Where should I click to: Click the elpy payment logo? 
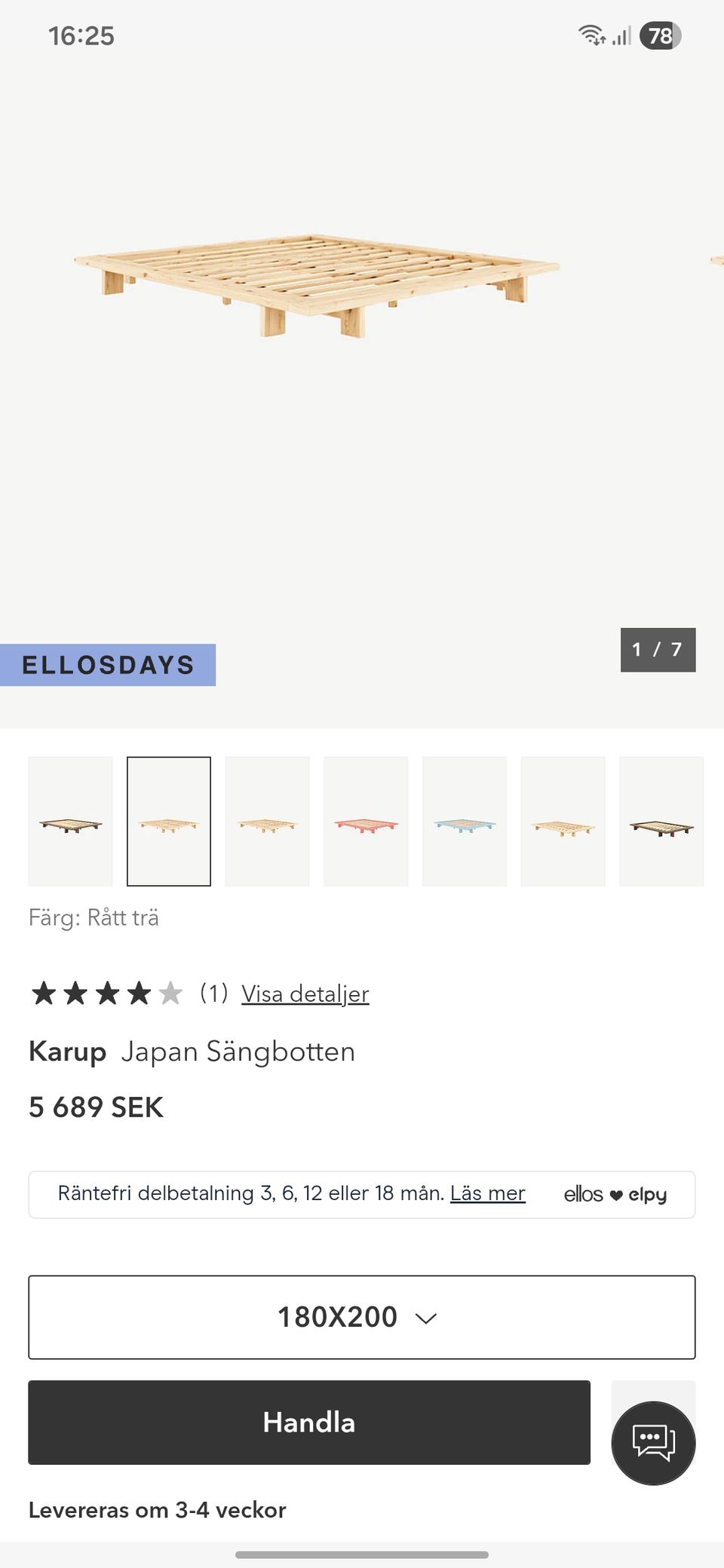(648, 1194)
